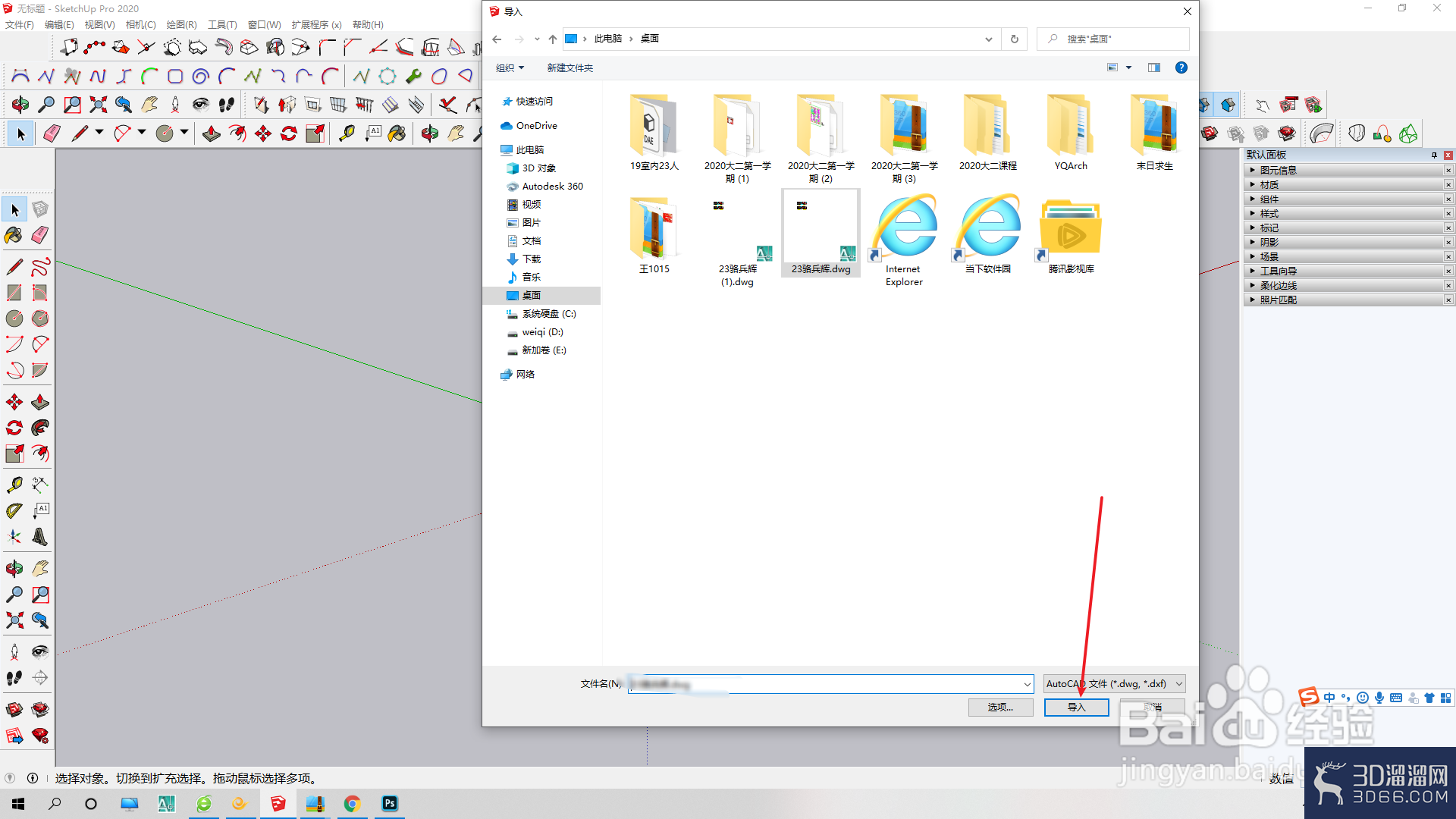This screenshot has width=1456, height=819.
Task: Open the Windows Start menu
Action: click(18, 804)
